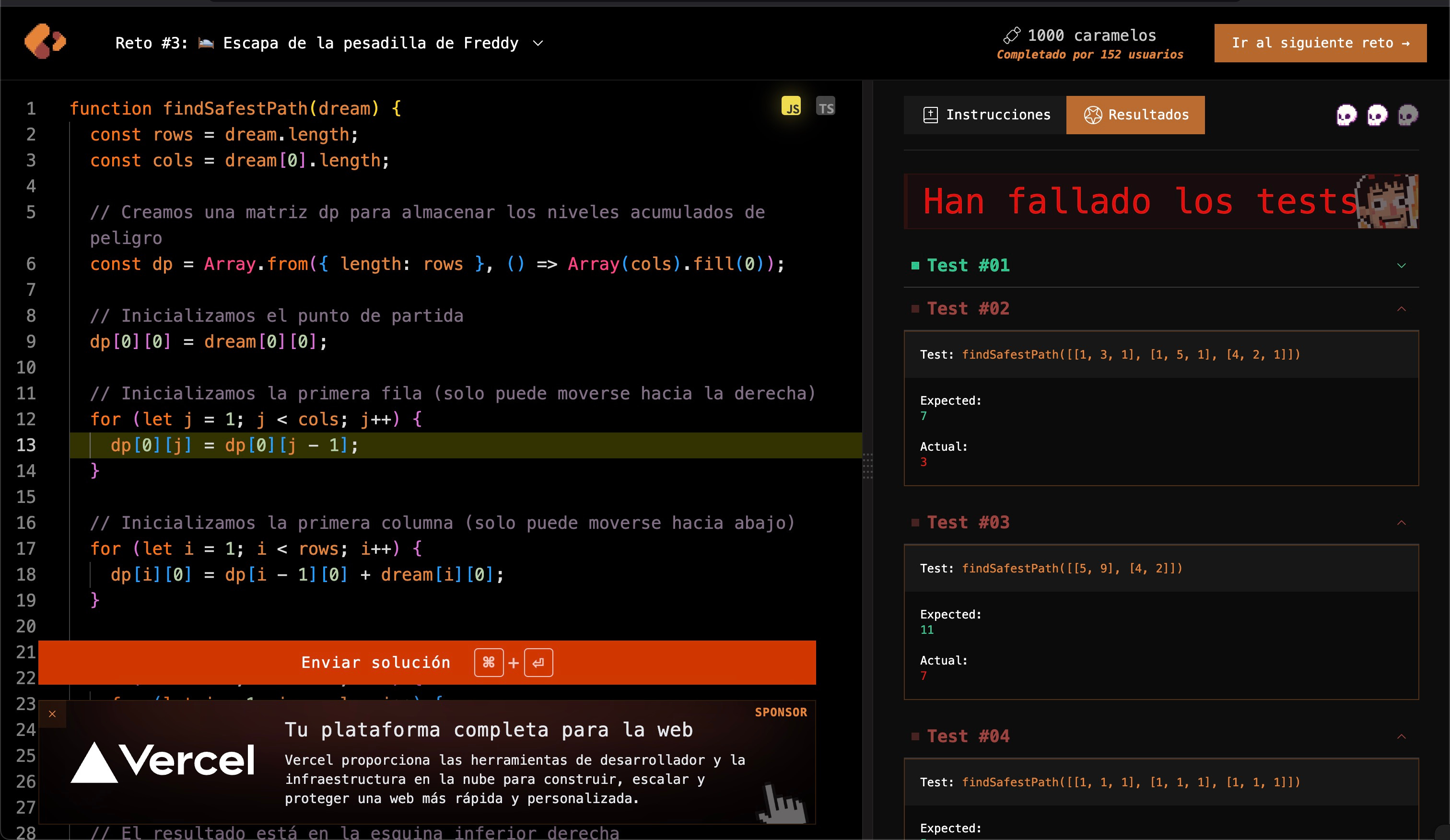
Task: Click the pixel hand cursor icon in banner
Action: (x=782, y=803)
